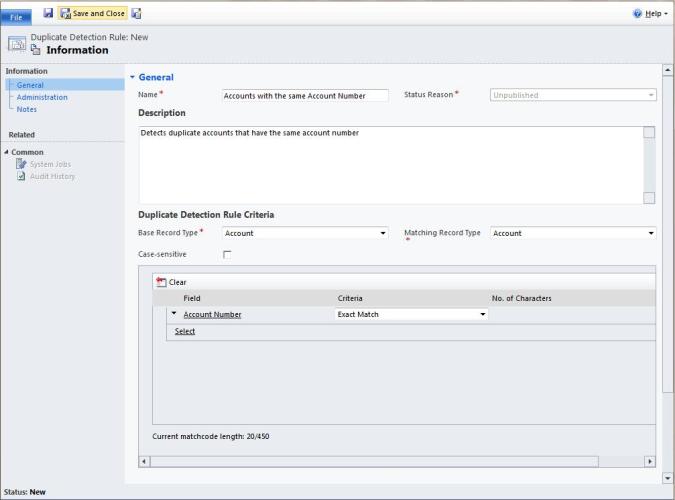Open the Base Record Type dropdown
The width and height of the screenshot is (675, 500).
[305, 233]
